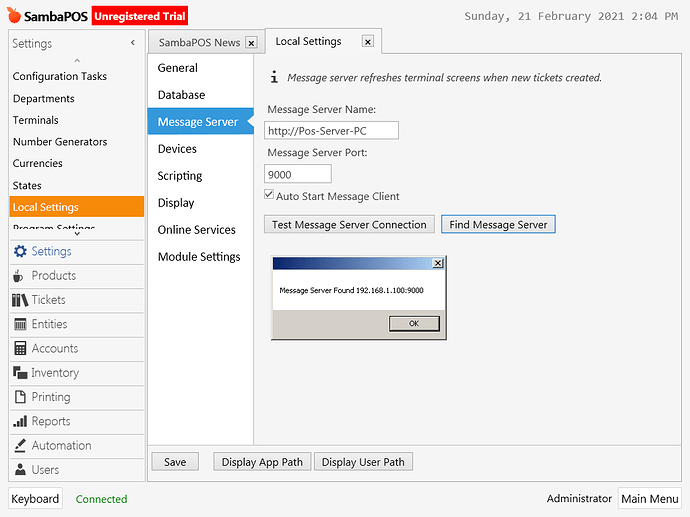Go to Main Menu

tap(650, 499)
